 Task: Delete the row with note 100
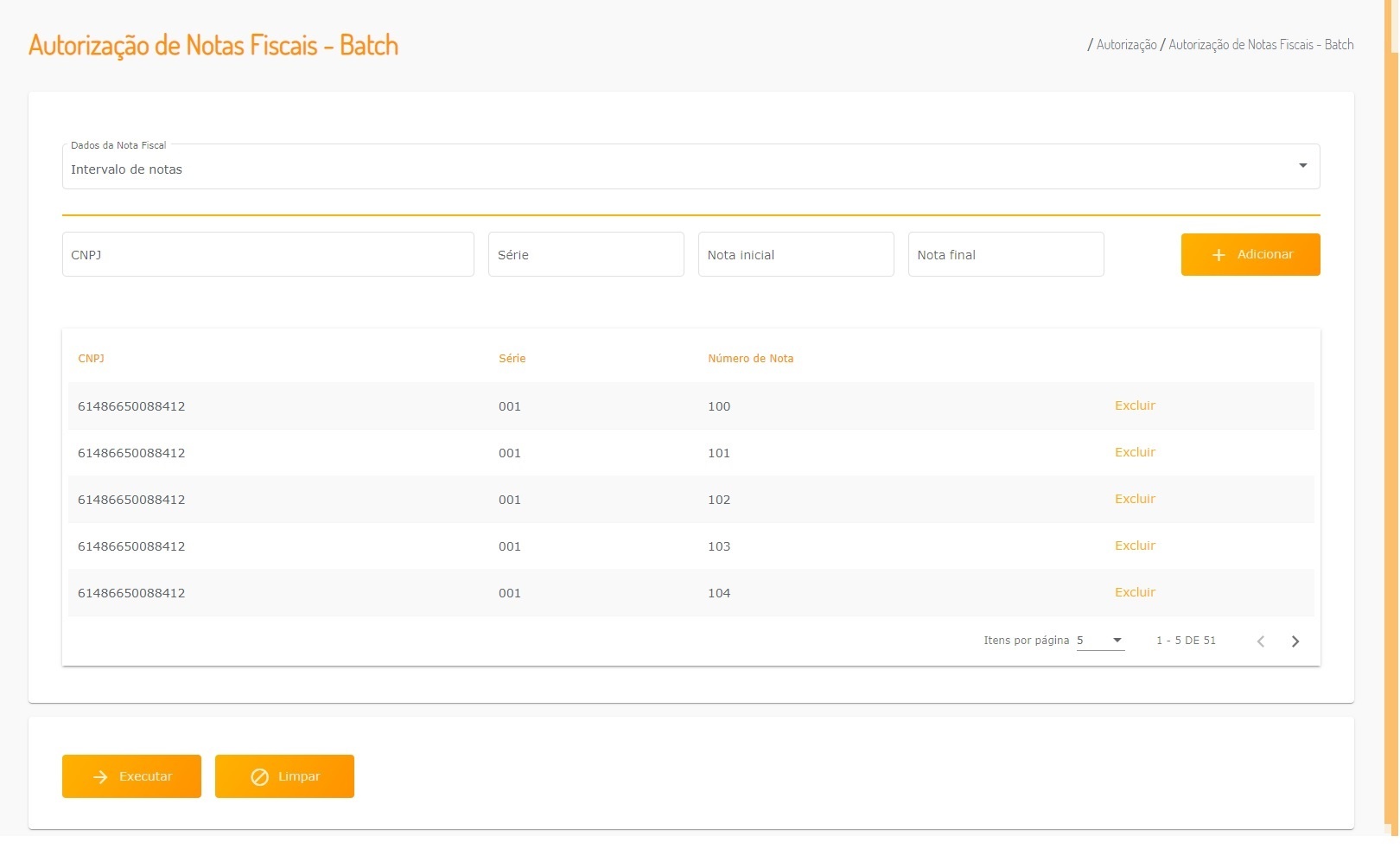(1135, 405)
